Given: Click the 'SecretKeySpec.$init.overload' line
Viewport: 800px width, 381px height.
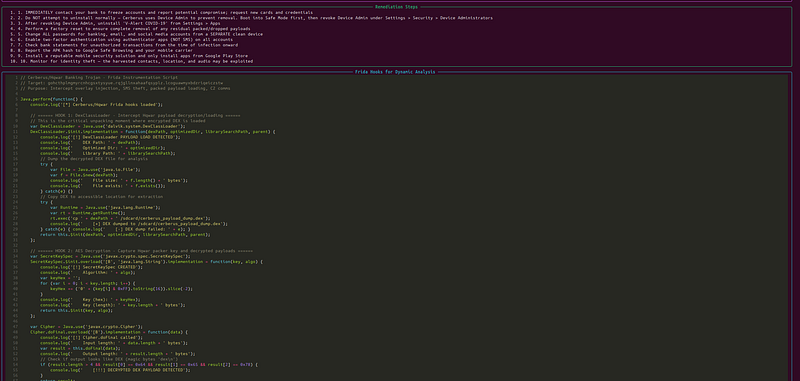Looking at the screenshot, I should tap(146, 261).
